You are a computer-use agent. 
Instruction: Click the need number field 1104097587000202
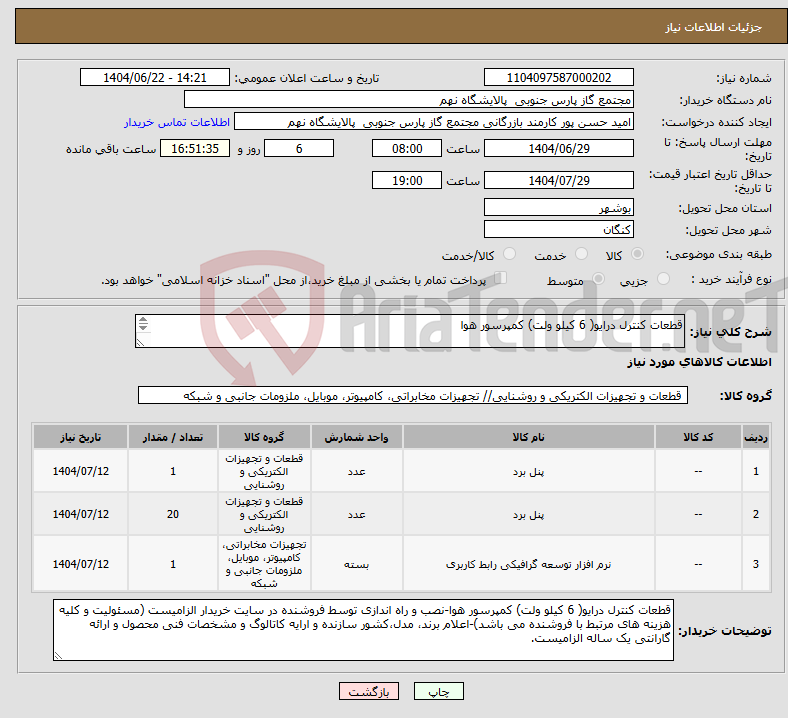558,78
